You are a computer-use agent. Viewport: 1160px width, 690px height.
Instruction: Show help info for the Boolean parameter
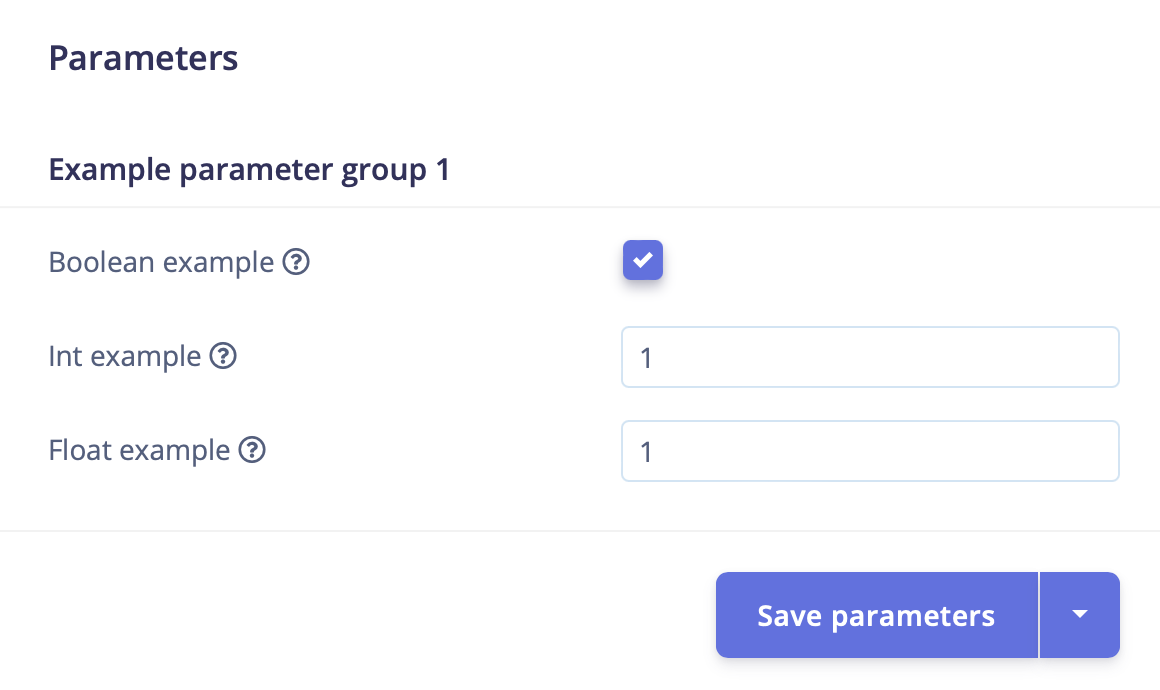coord(296,263)
